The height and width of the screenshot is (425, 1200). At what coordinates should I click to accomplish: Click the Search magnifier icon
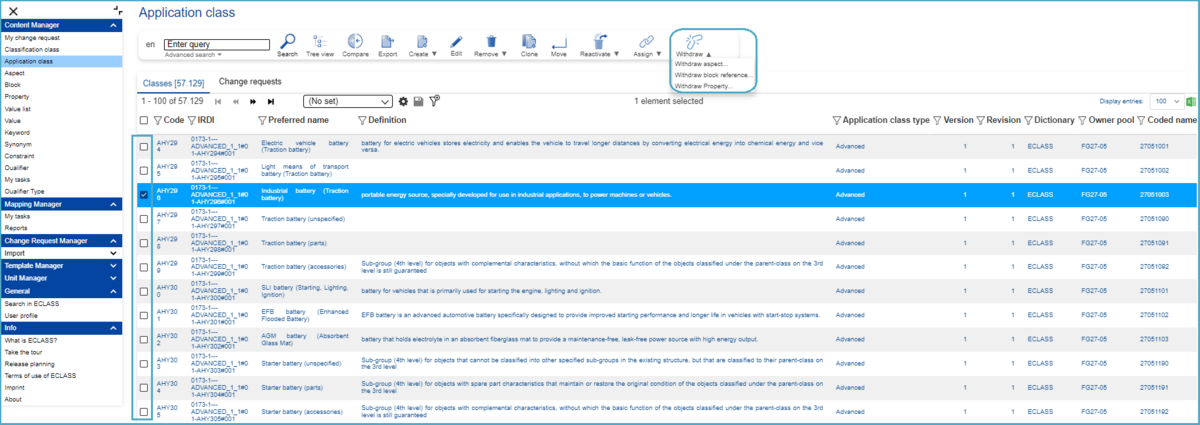click(x=287, y=42)
